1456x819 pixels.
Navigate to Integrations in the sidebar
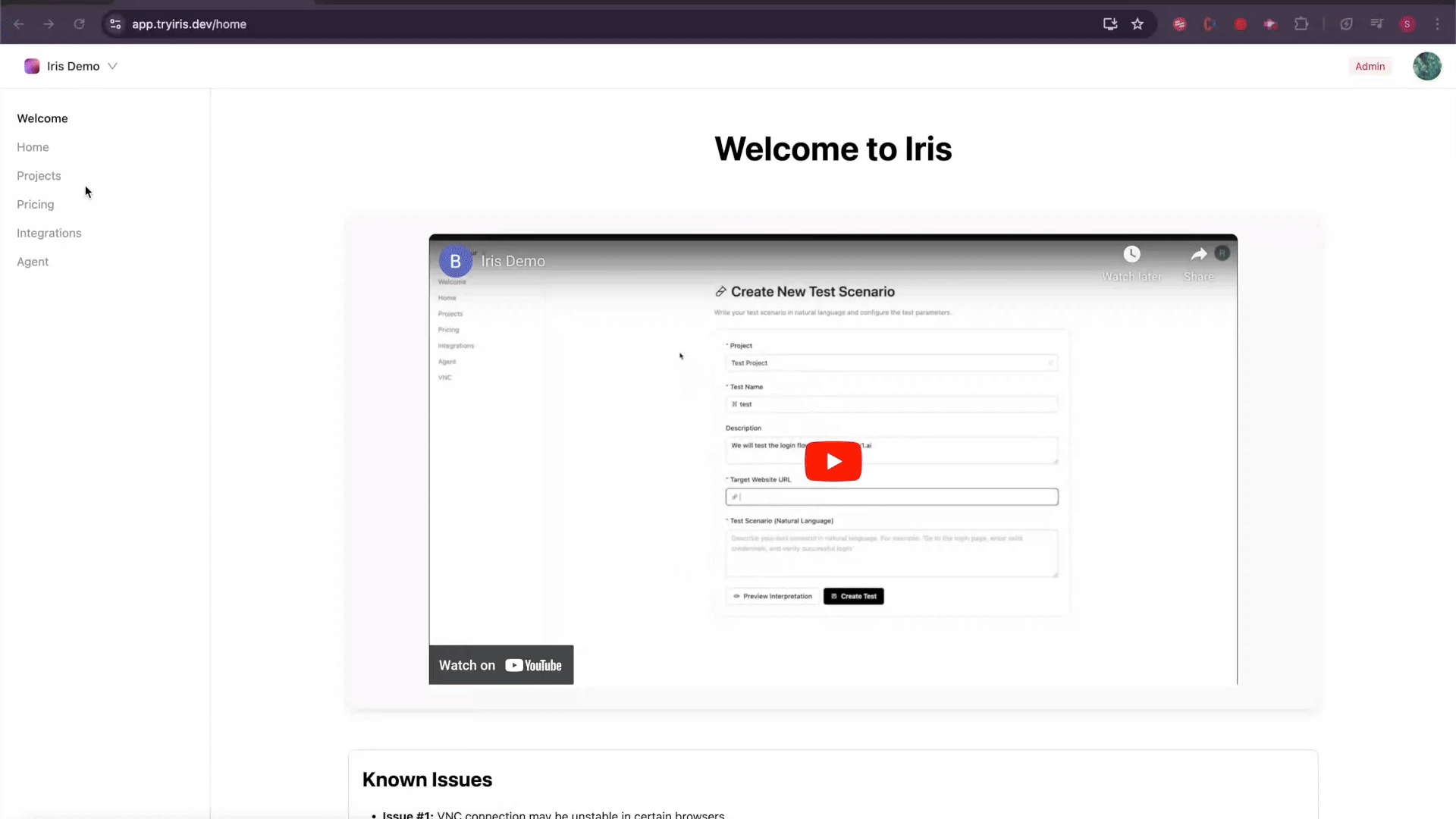tap(49, 233)
